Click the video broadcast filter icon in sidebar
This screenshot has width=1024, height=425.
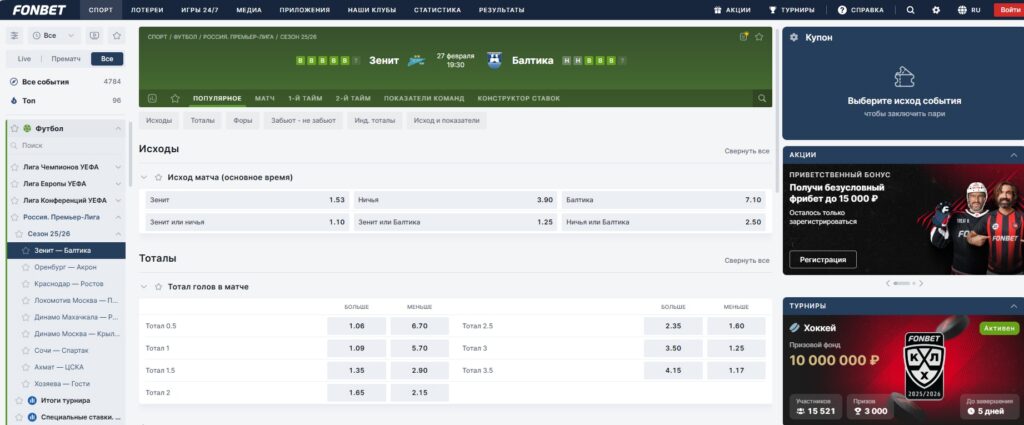[x=94, y=35]
